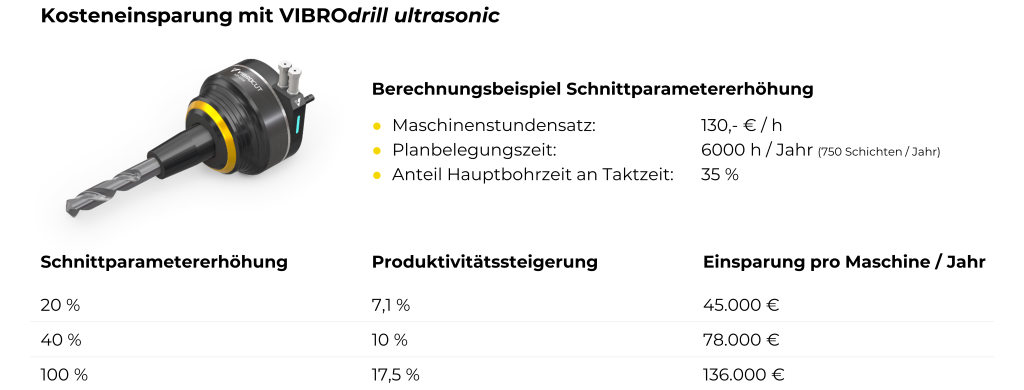Click the 130,- € / h rate value

tap(741, 125)
